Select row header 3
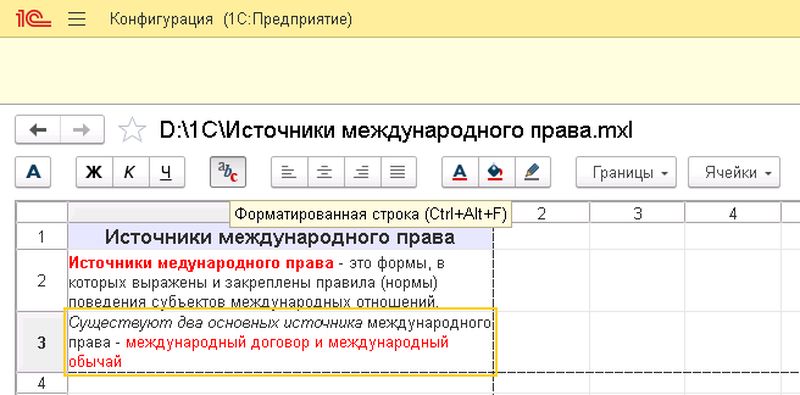The height and width of the screenshot is (395, 800). pyautogui.click(x=41, y=342)
